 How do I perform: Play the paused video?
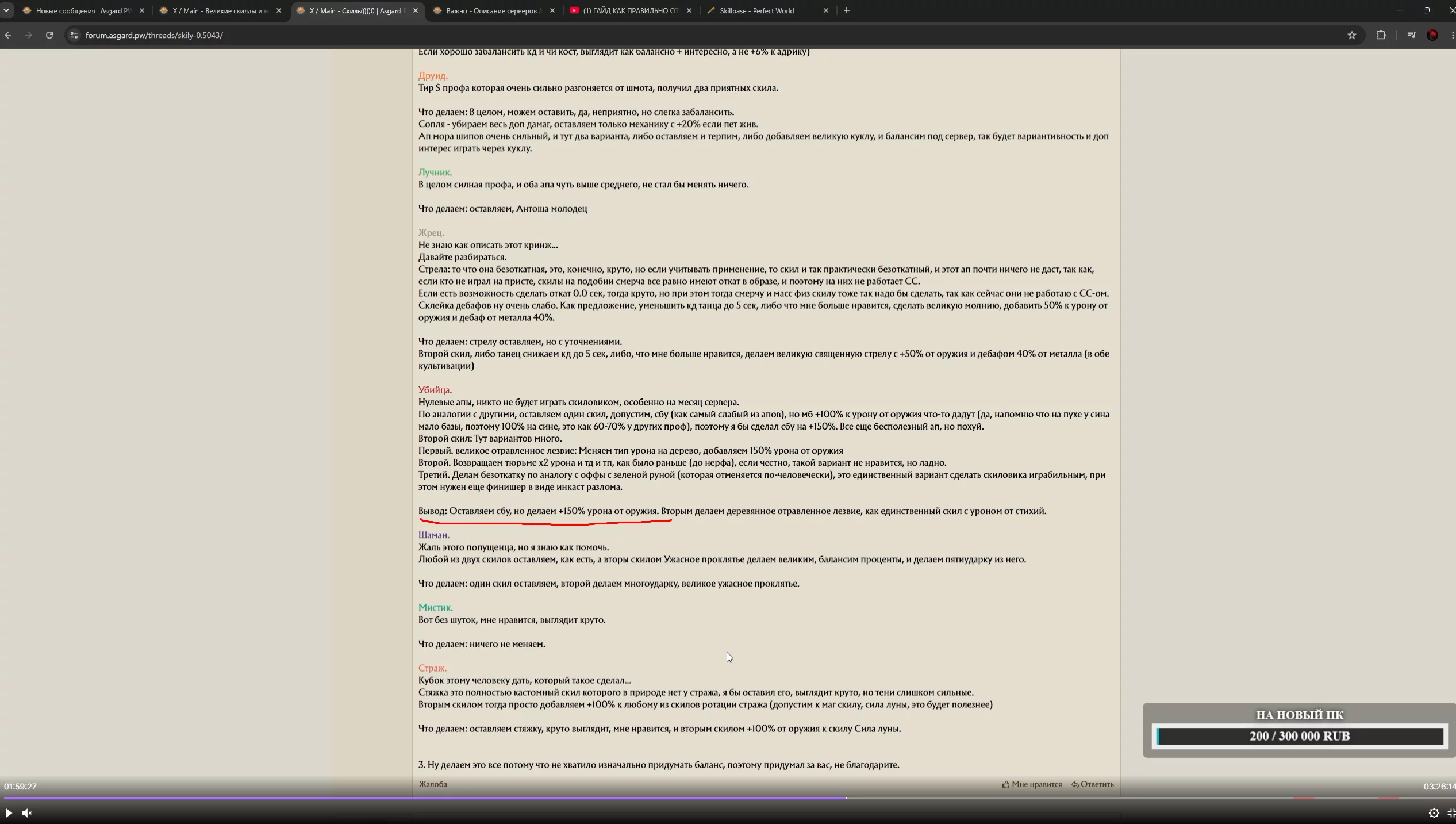pyautogui.click(x=9, y=812)
